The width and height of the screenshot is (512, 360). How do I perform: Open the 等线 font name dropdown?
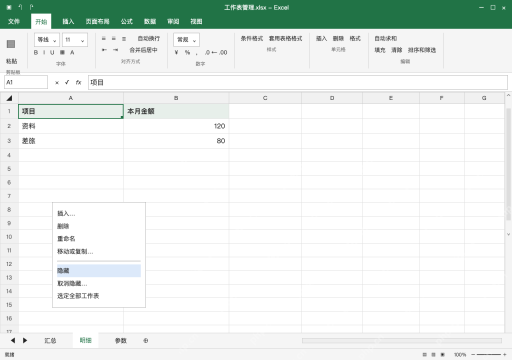pyautogui.click(x=47, y=40)
